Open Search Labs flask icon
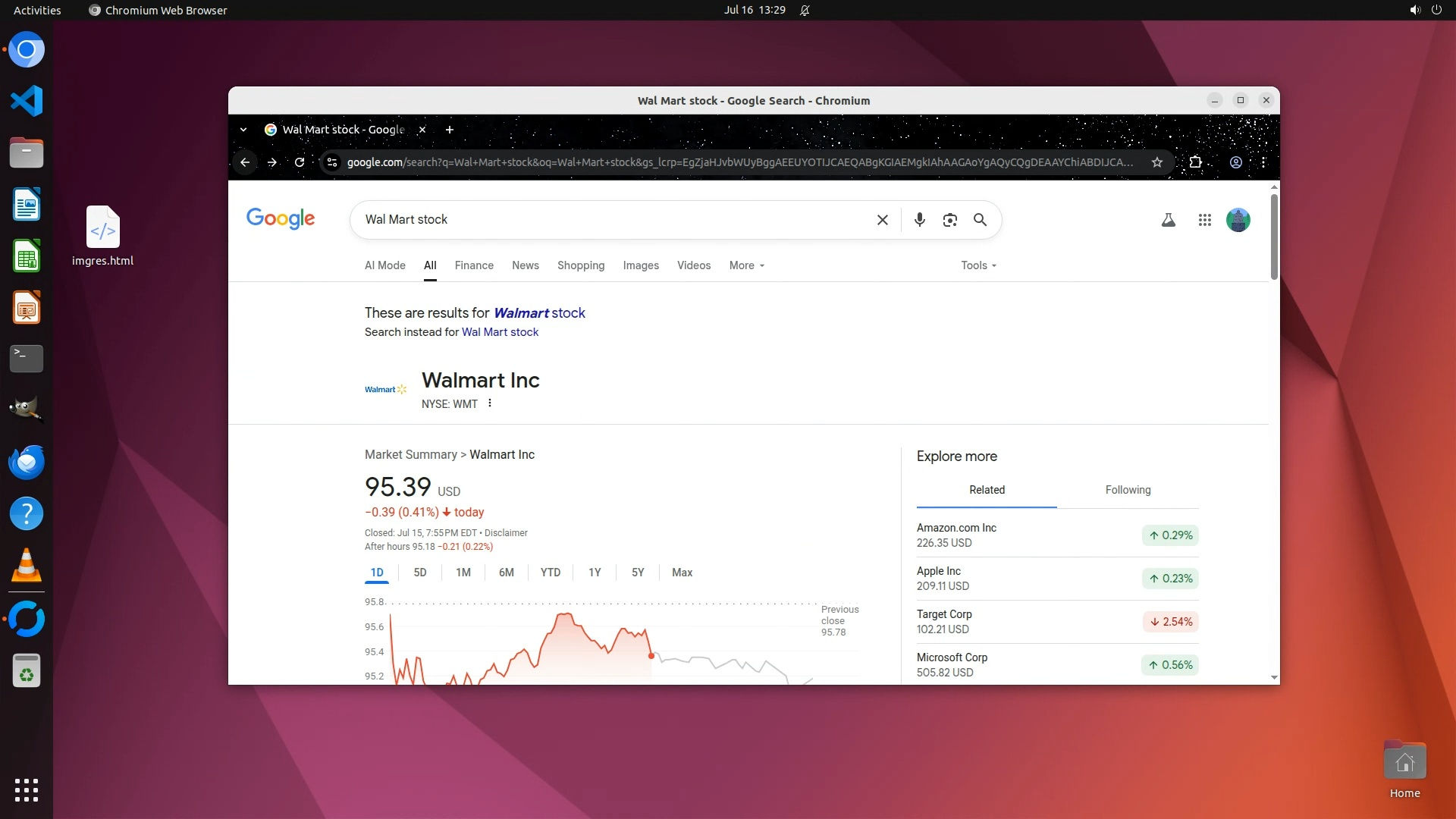Image resolution: width=1456 pixels, height=819 pixels. point(1168,220)
